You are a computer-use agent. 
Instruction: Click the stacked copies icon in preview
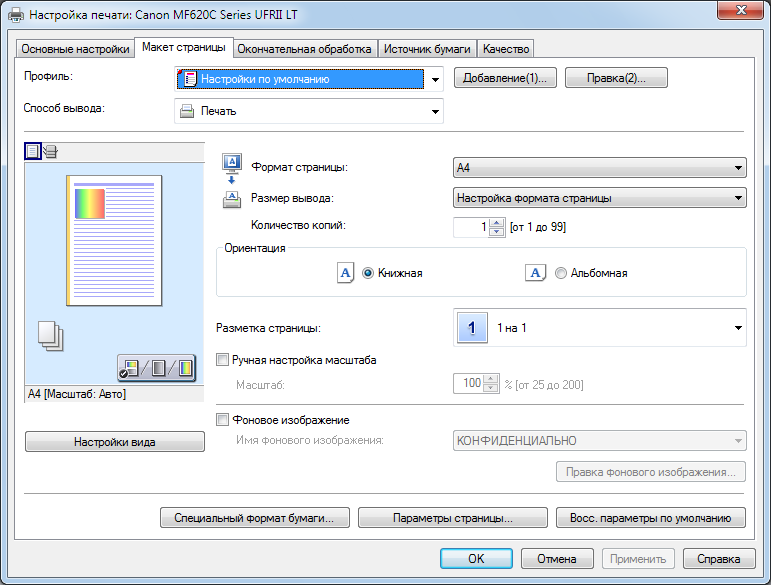pyautogui.click(x=51, y=336)
